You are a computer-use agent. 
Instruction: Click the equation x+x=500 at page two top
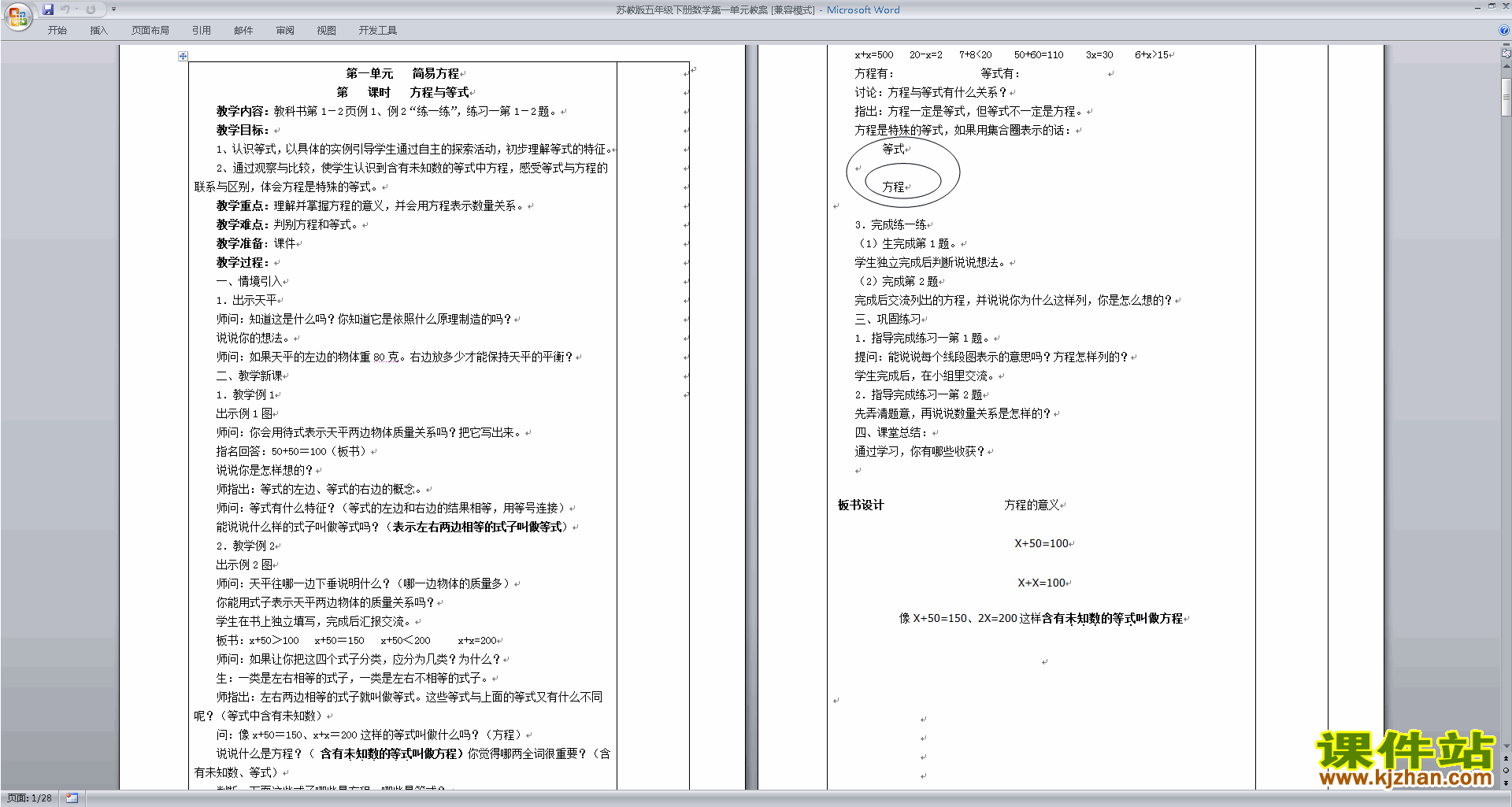click(874, 54)
